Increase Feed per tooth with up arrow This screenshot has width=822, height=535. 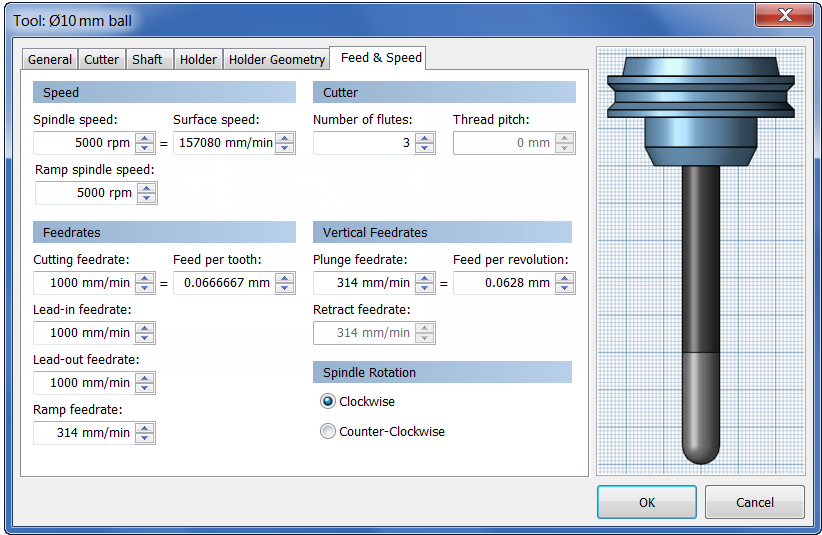coord(285,278)
